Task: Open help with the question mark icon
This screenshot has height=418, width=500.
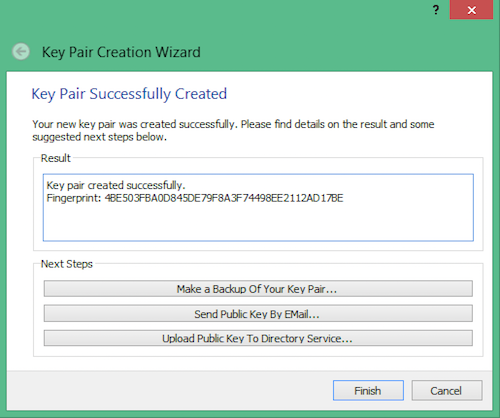Action: [x=436, y=10]
